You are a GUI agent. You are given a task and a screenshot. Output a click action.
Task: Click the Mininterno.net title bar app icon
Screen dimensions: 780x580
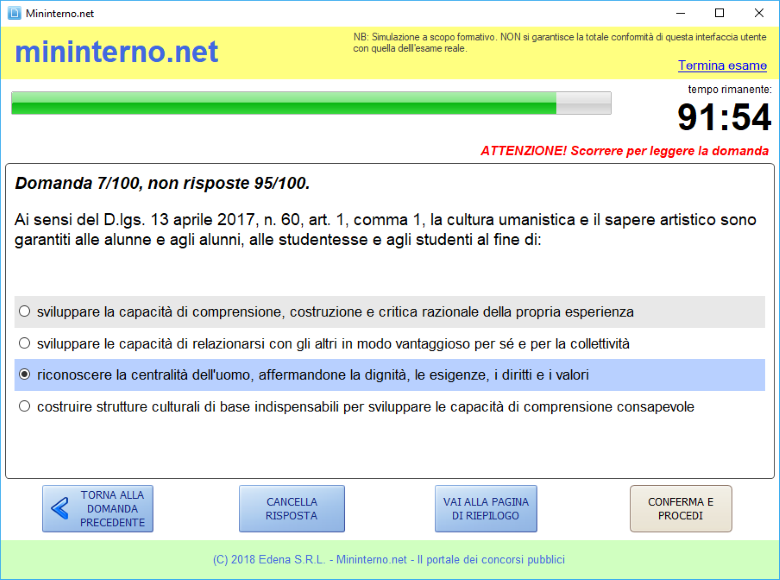tap(13, 13)
